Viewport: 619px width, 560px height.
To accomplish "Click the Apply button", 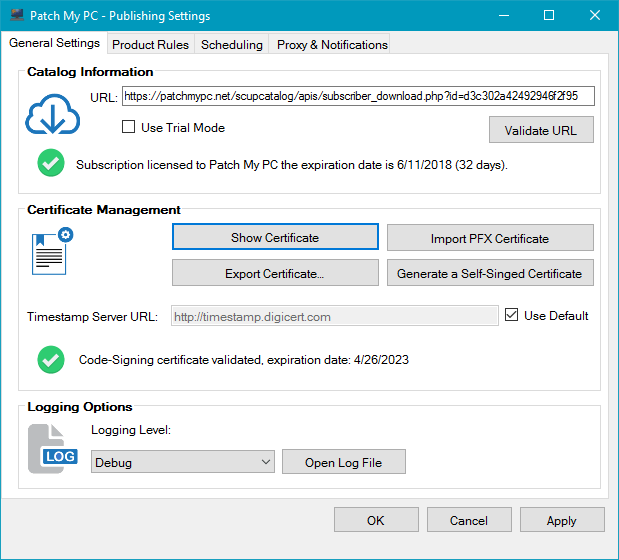I will coord(562,520).
